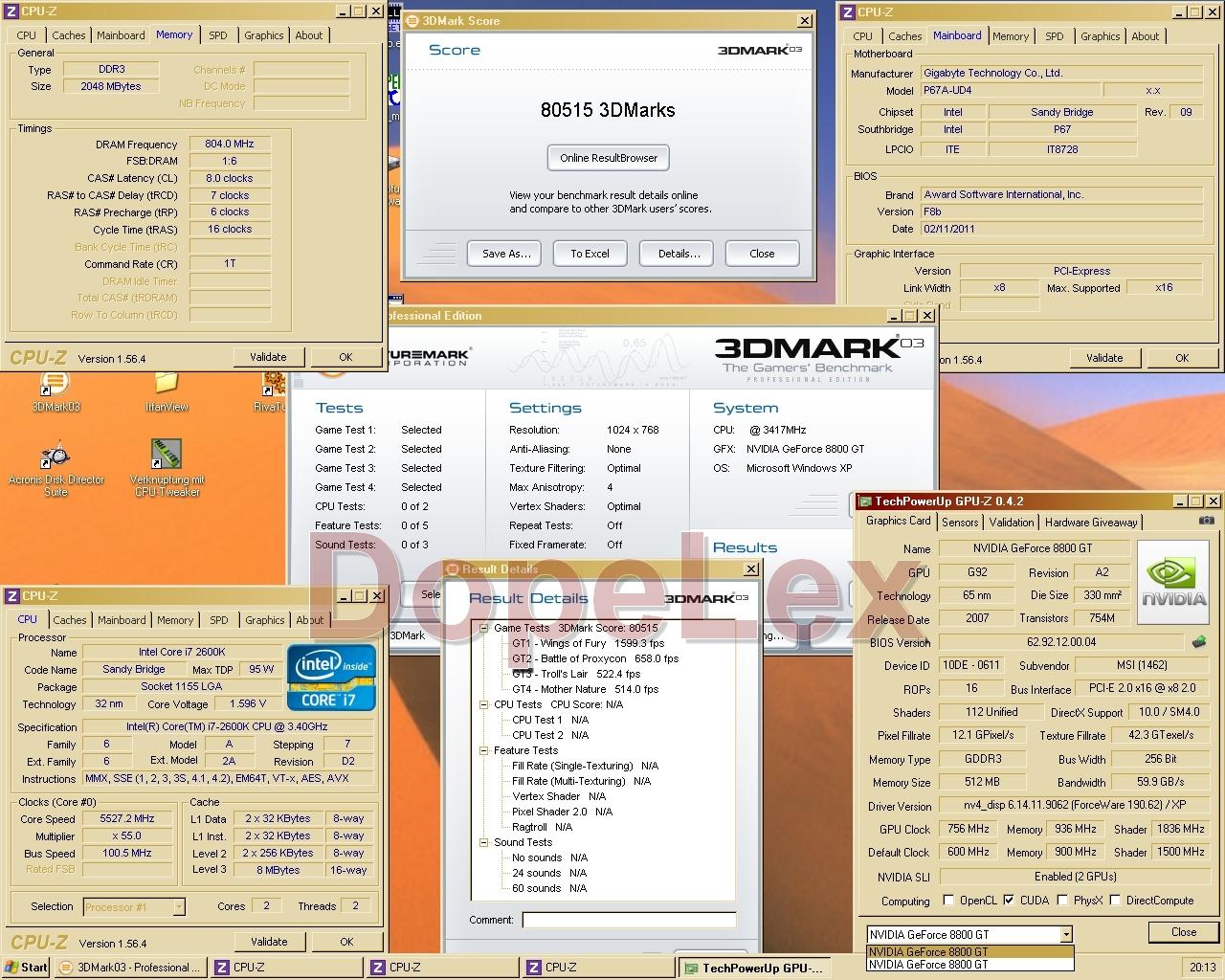
Task: Select the 24 sounds N/A row
Action: coord(549,873)
